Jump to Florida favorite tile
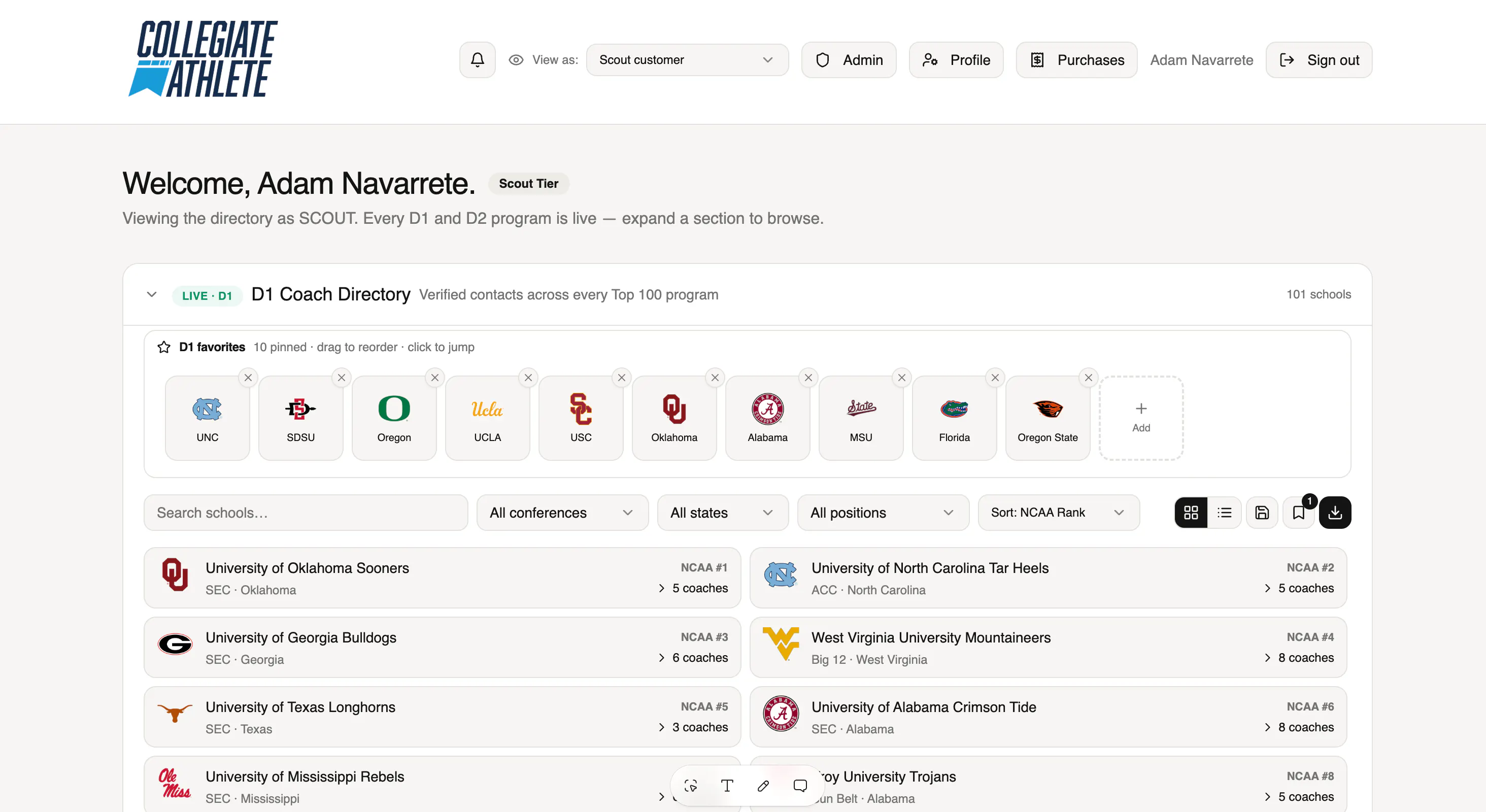Viewport: 1486px width, 812px height. point(955,419)
